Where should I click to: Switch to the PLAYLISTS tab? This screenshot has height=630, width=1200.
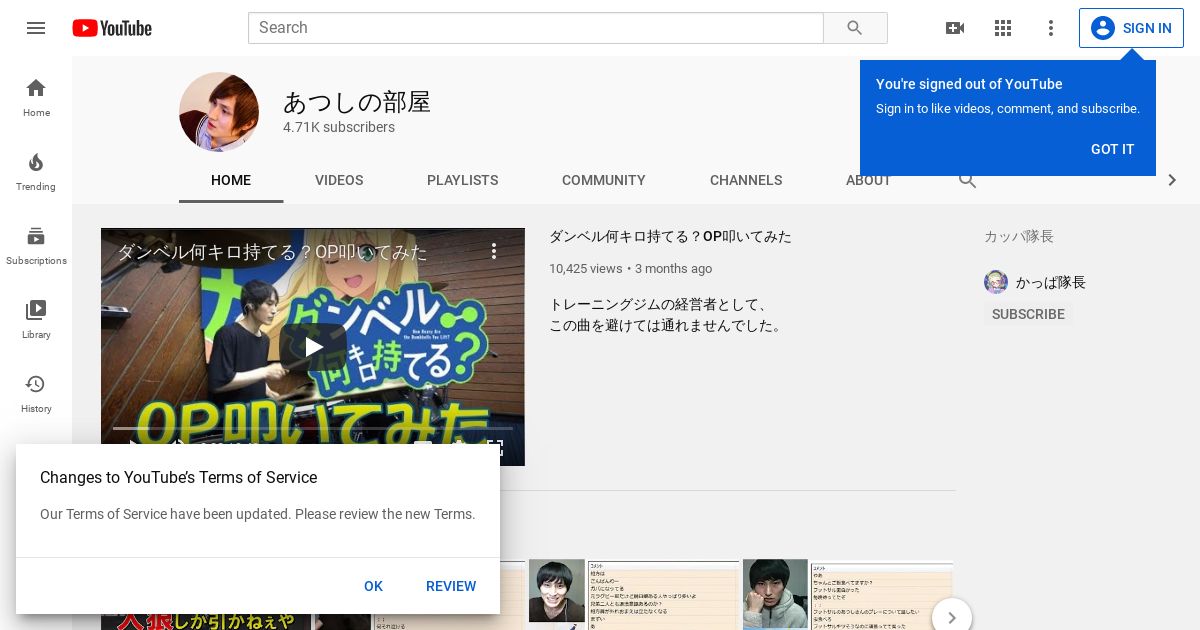coord(462,180)
